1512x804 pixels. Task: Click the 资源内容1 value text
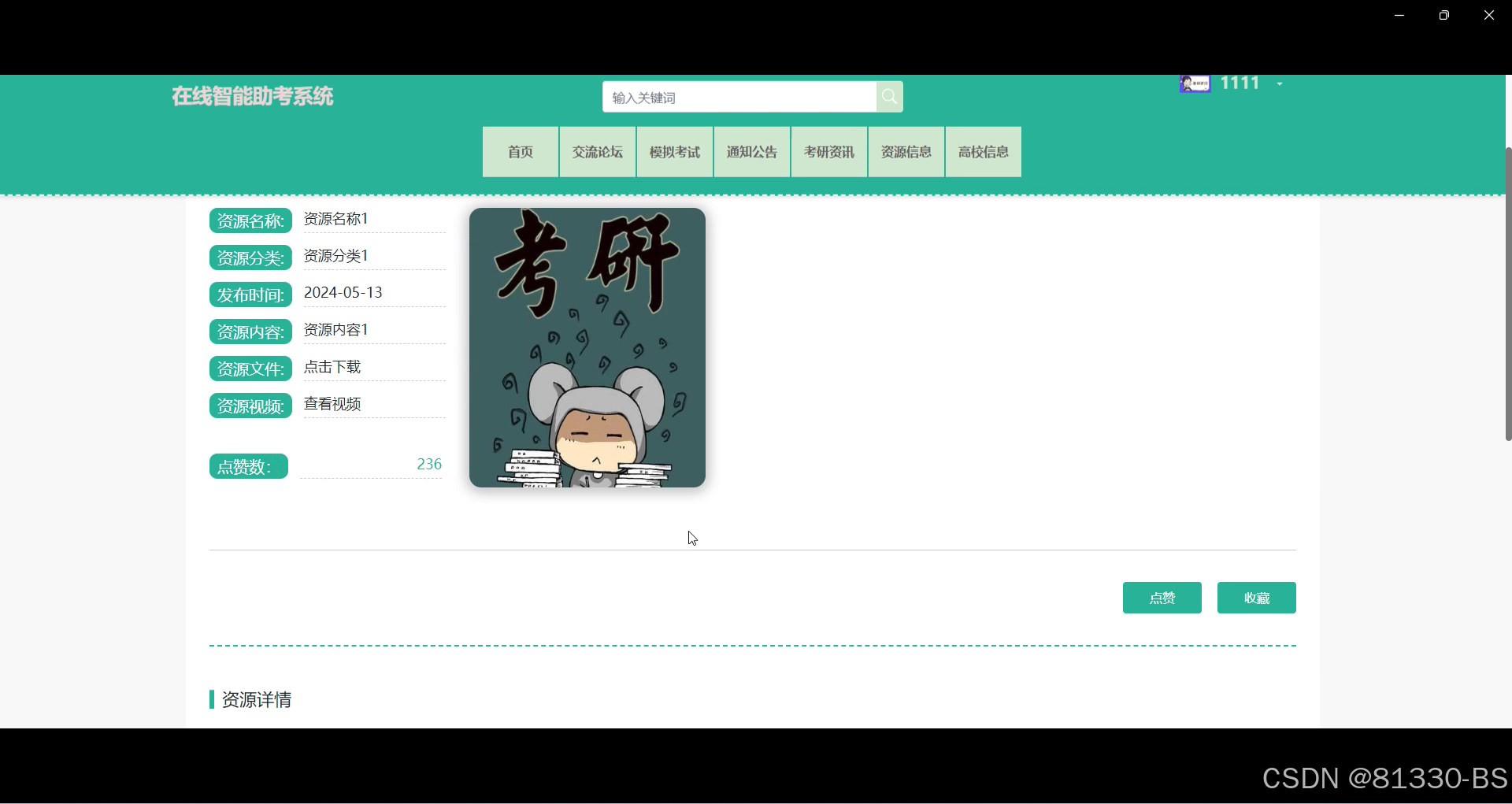click(336, 330)
